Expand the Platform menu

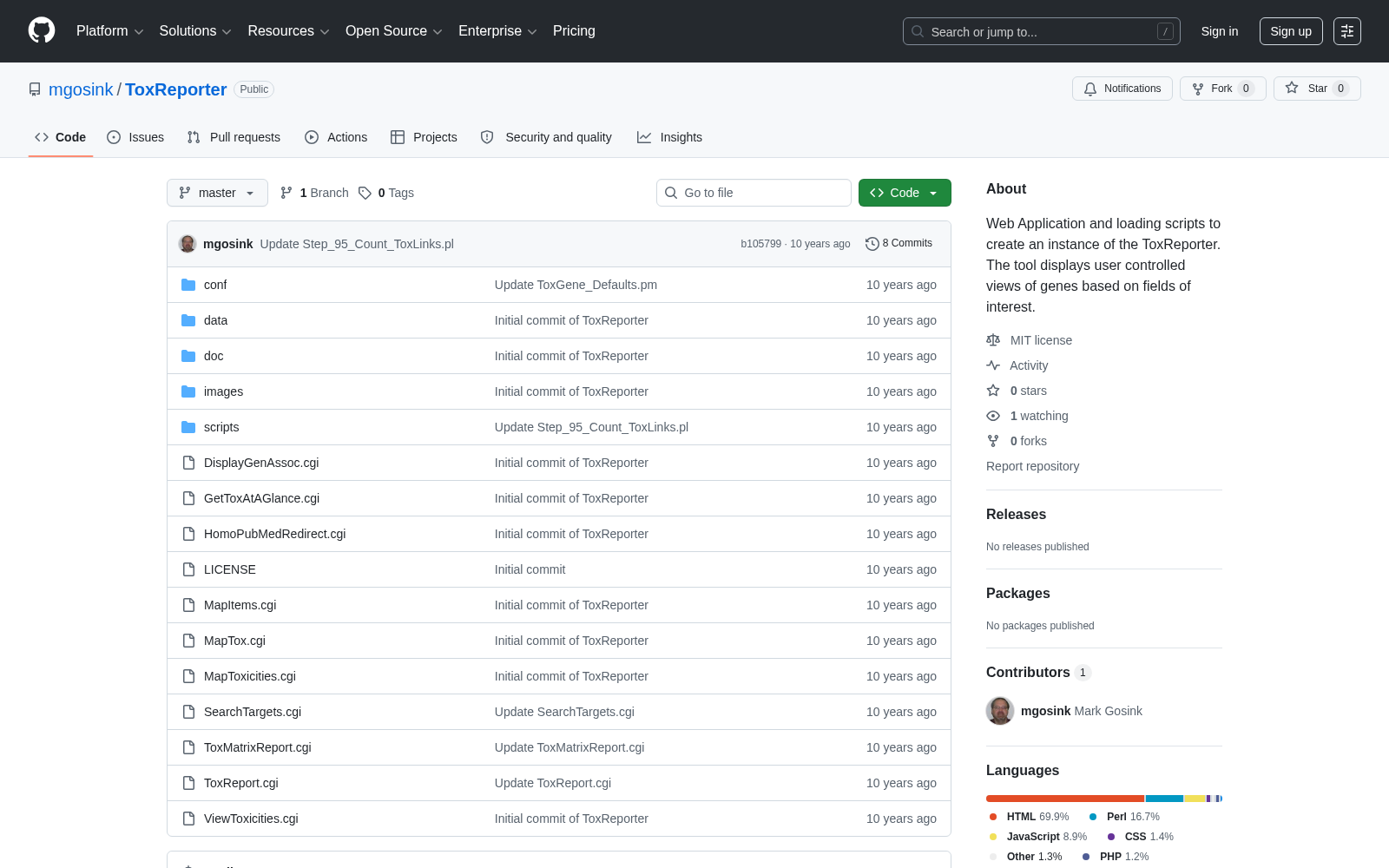pos(109,31)
